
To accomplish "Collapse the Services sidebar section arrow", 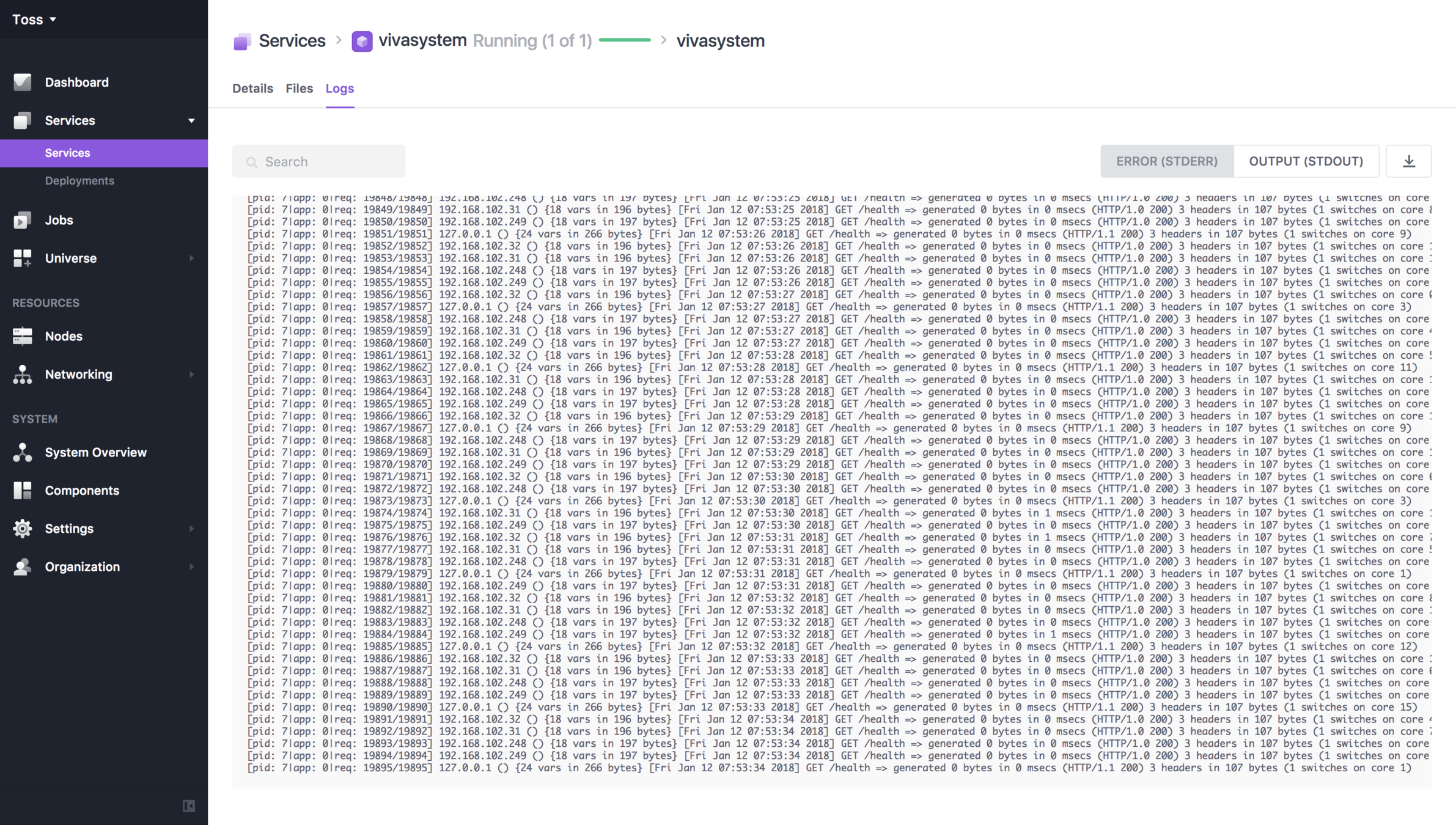I will (x=191, y=120).
